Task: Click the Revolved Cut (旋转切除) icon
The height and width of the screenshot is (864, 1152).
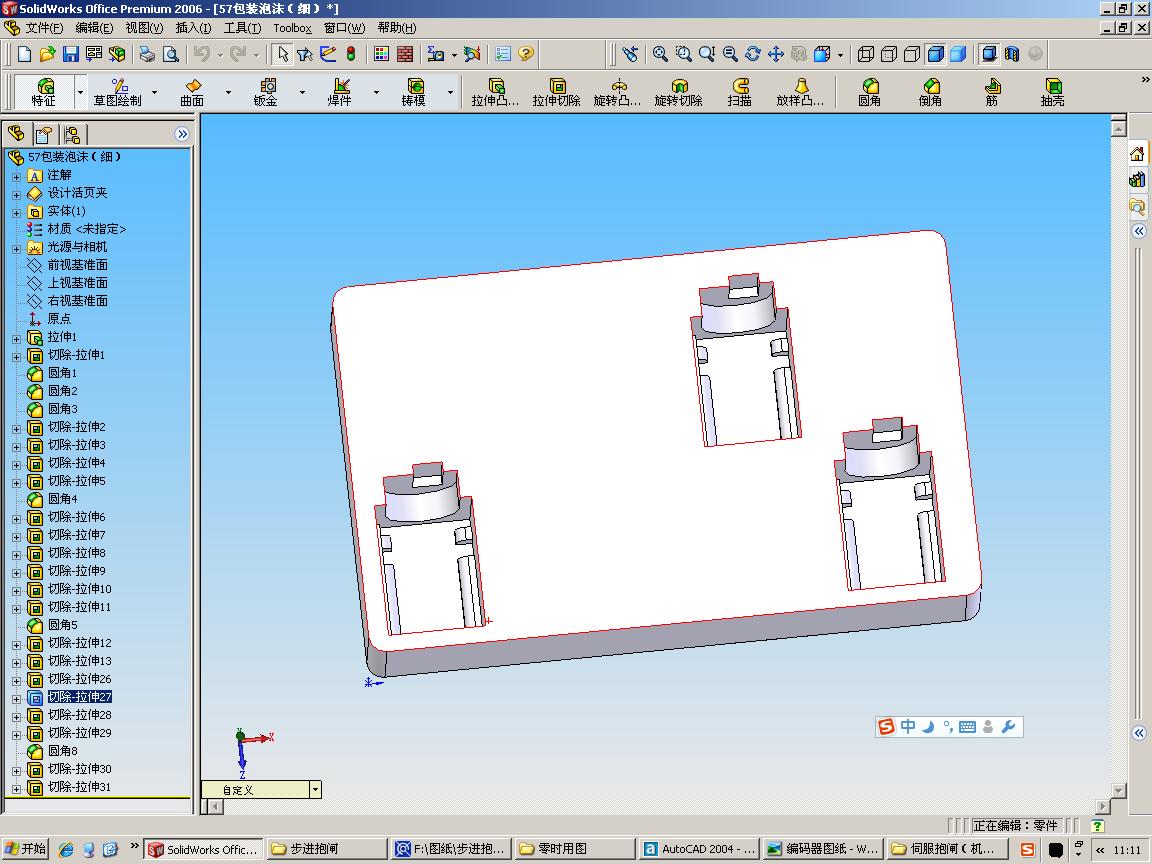Action: [678, 93]
